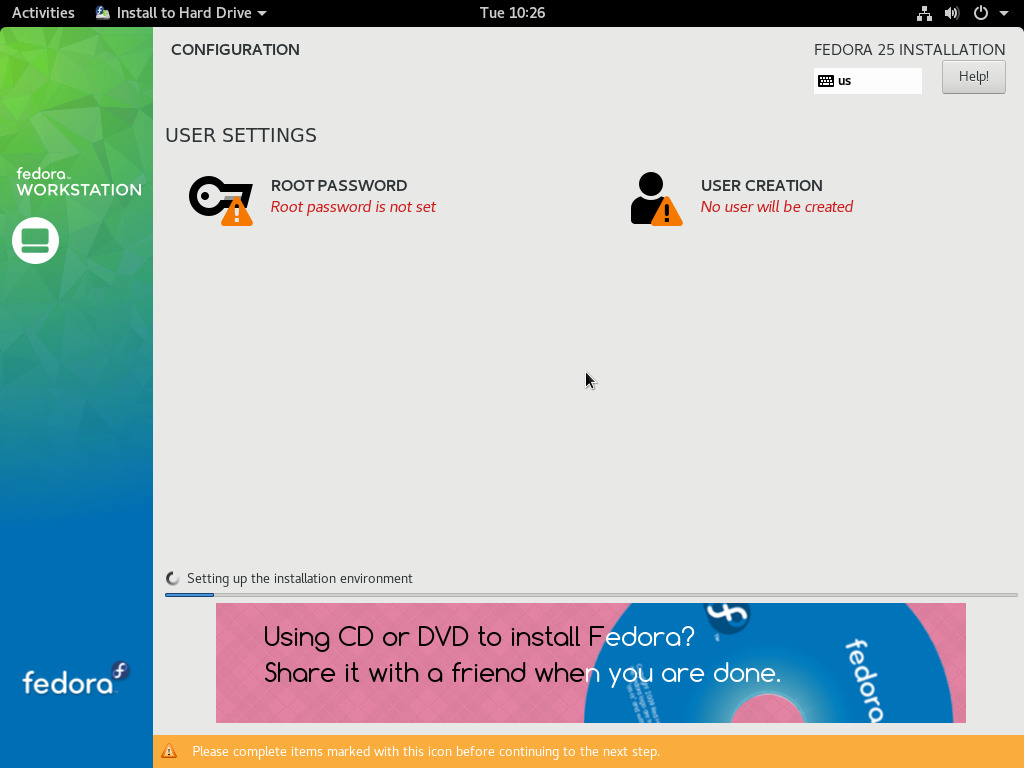Click the laptop icon under Fedora Workstation

tap(36, 240)
